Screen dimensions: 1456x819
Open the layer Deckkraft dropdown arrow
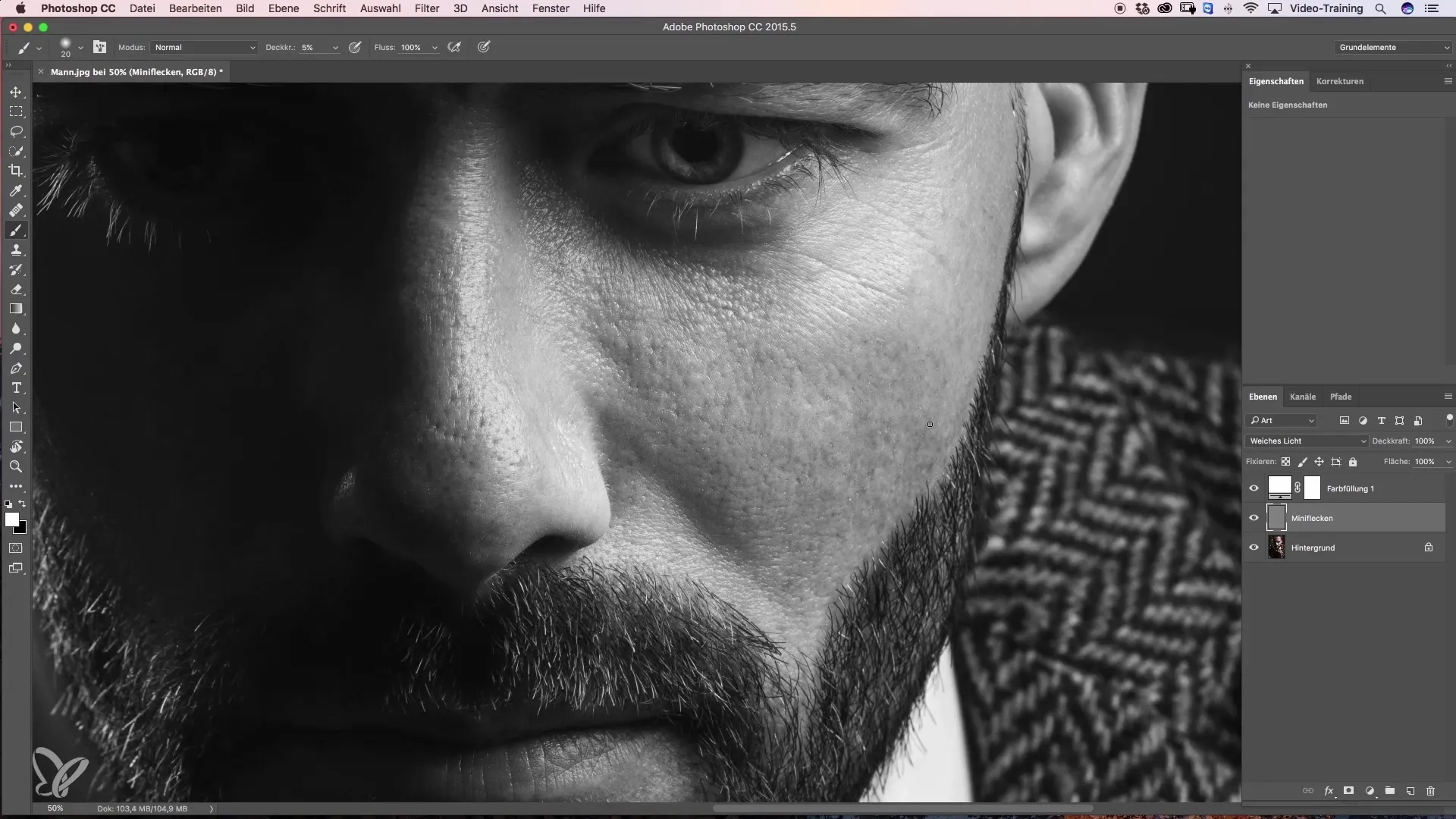pos(1448,441)
